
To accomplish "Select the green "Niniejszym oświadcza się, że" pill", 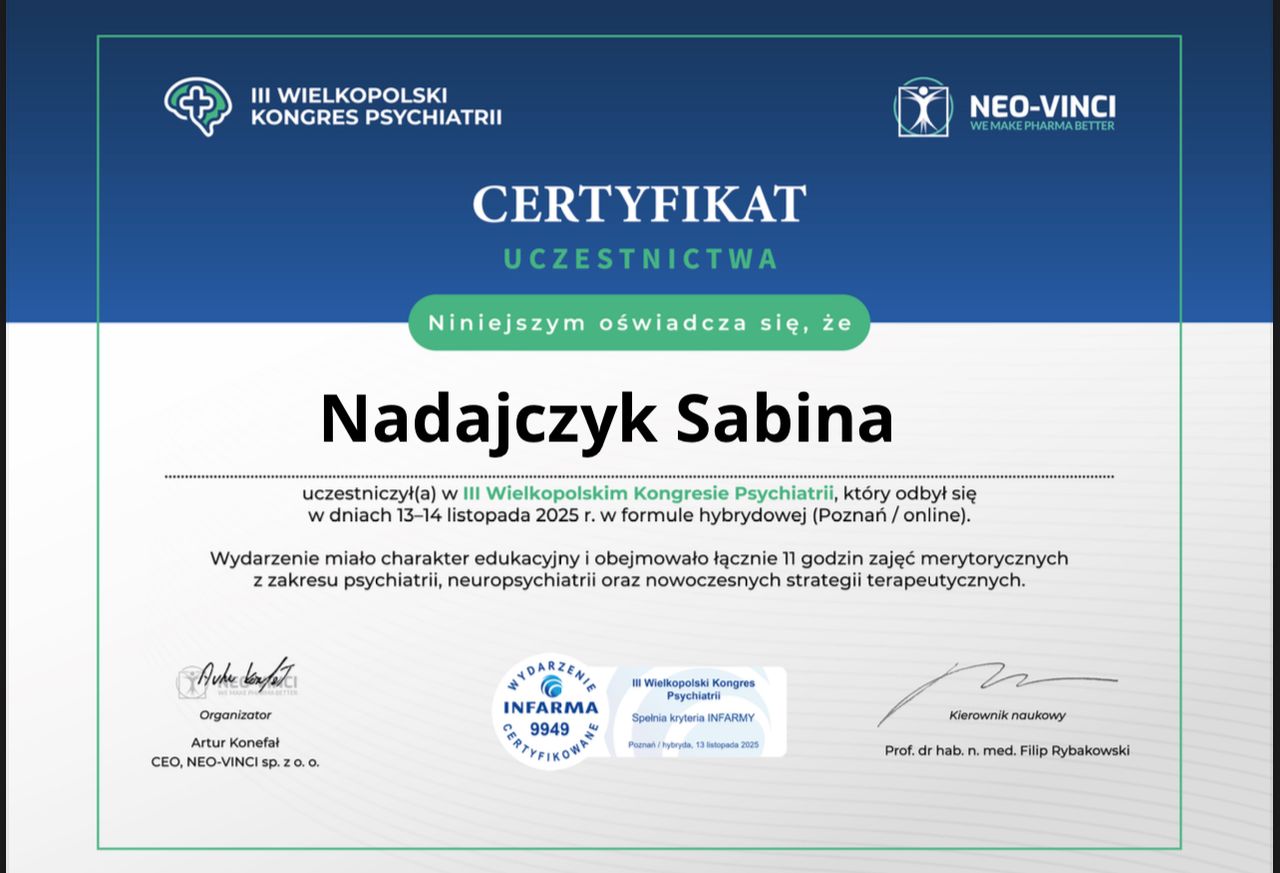I will click(639, 323).
